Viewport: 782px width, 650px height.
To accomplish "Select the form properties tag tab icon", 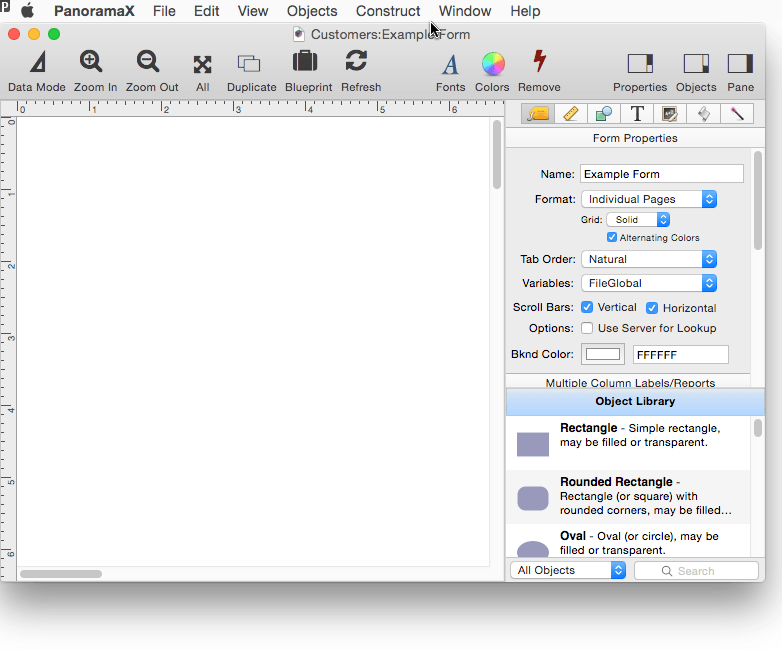I will click(x=538, y=114).
